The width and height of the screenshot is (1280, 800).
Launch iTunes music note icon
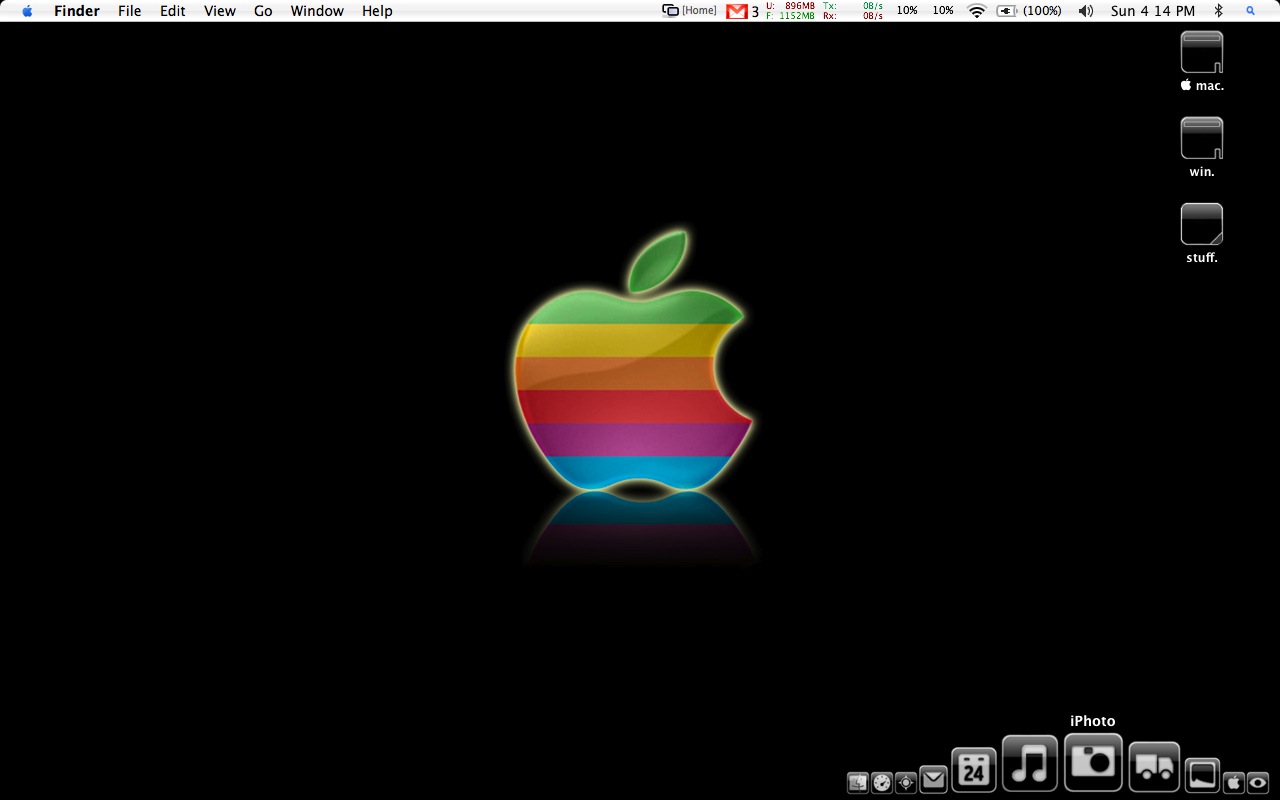[x=1029, y=764]
